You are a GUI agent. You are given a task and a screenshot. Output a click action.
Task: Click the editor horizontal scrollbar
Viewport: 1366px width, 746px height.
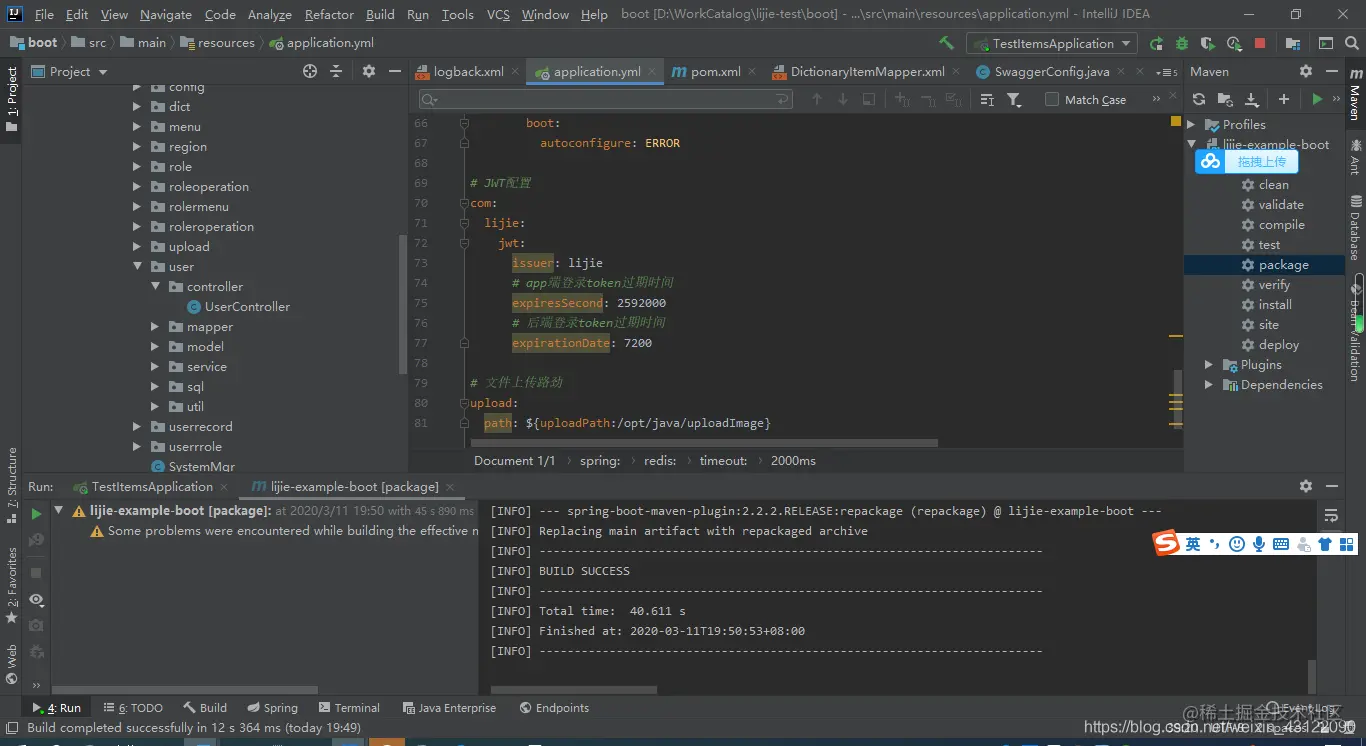(x=705, y=442)
